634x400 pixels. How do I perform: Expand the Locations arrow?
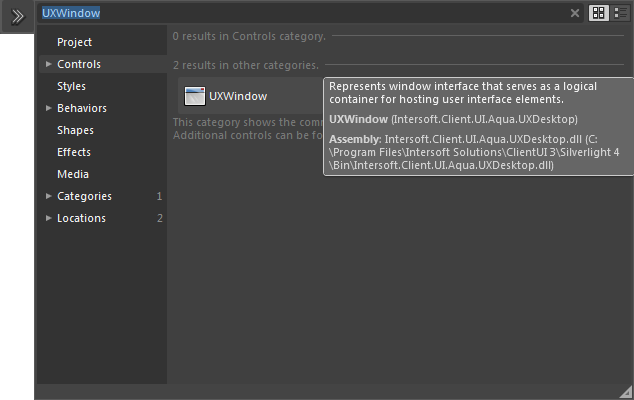click(49, 218)
